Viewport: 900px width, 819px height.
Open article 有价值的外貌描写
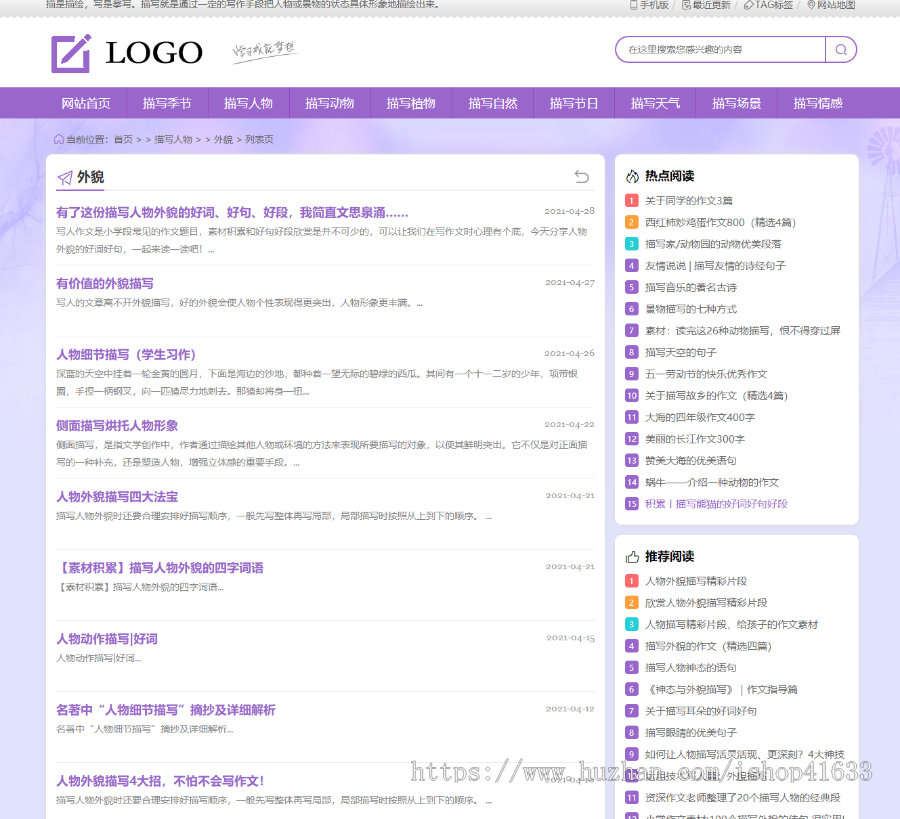(x=104, y=284)
